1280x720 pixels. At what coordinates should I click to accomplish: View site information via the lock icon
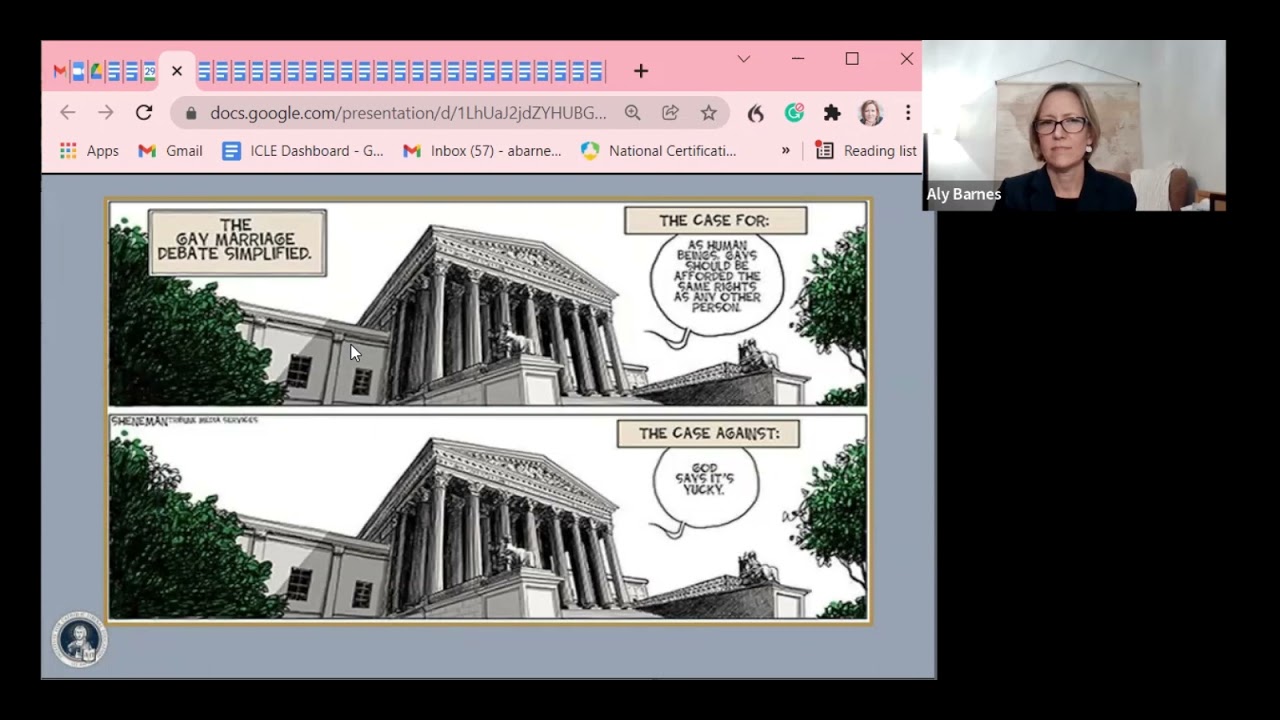point(192,113)
